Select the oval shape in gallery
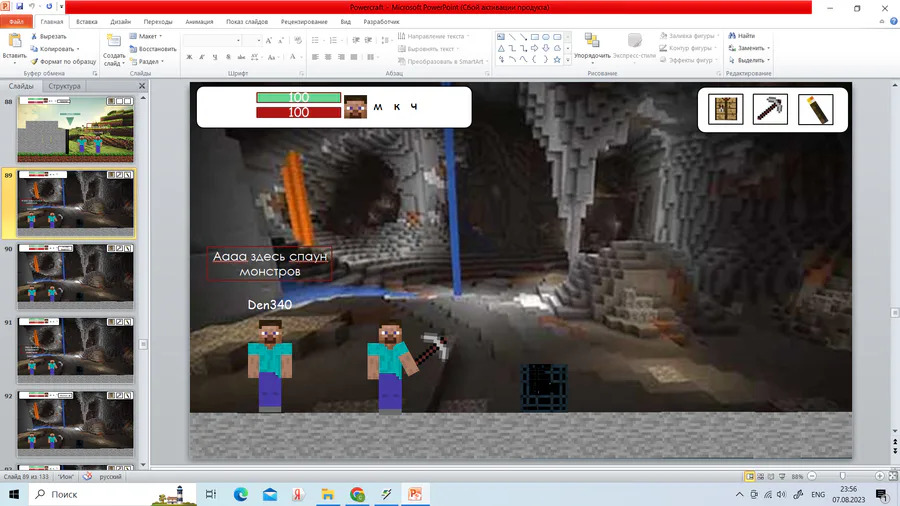Viewport: 900px width, 506px height. tap(546, 37)
